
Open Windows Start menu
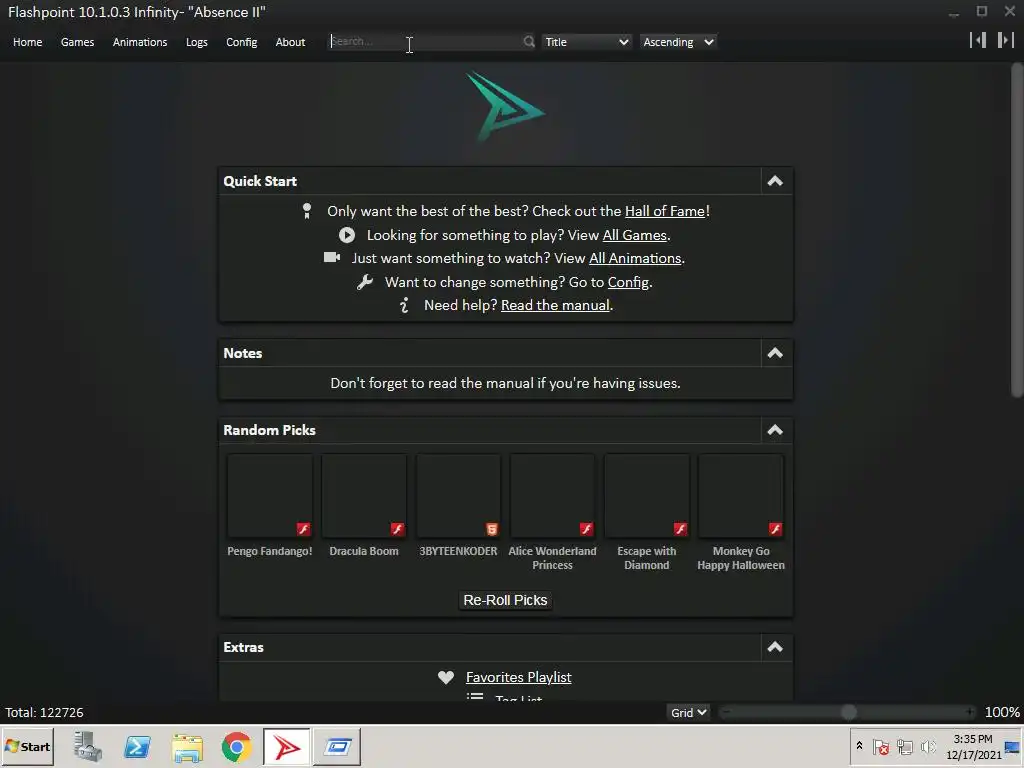tap(27, 746)
